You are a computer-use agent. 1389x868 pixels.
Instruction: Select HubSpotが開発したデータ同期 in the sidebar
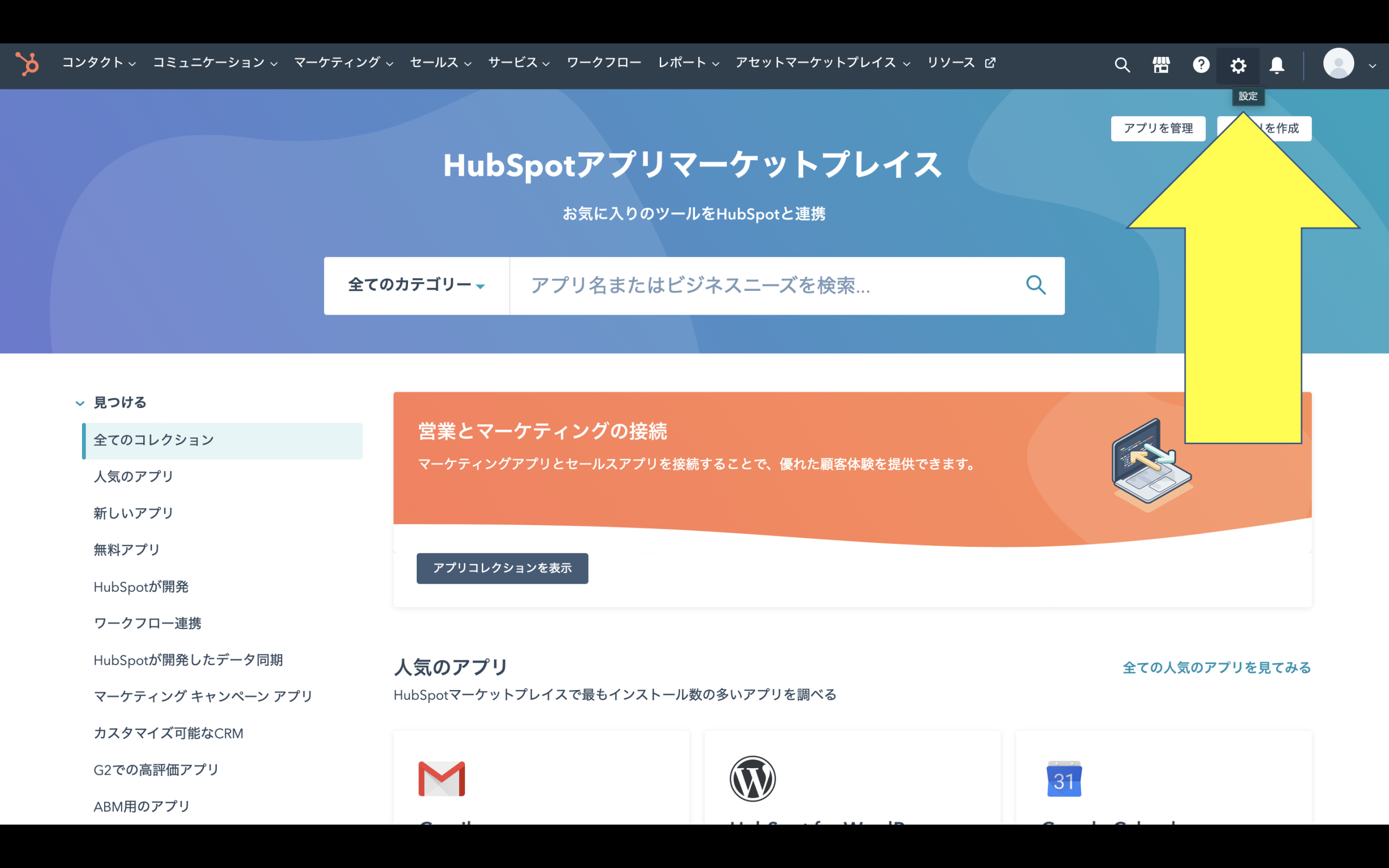tap(188, 660)
